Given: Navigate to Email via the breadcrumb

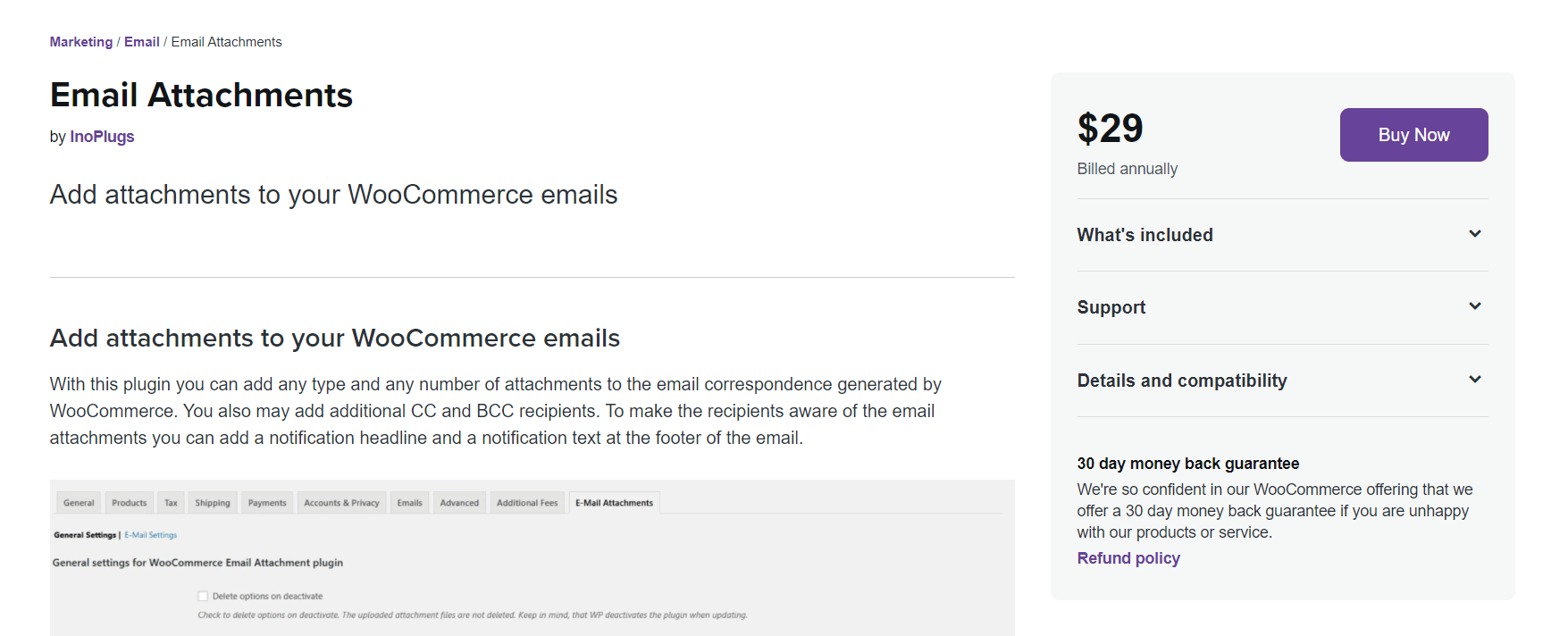Looking at the screenshot, I should coord(141,41).
